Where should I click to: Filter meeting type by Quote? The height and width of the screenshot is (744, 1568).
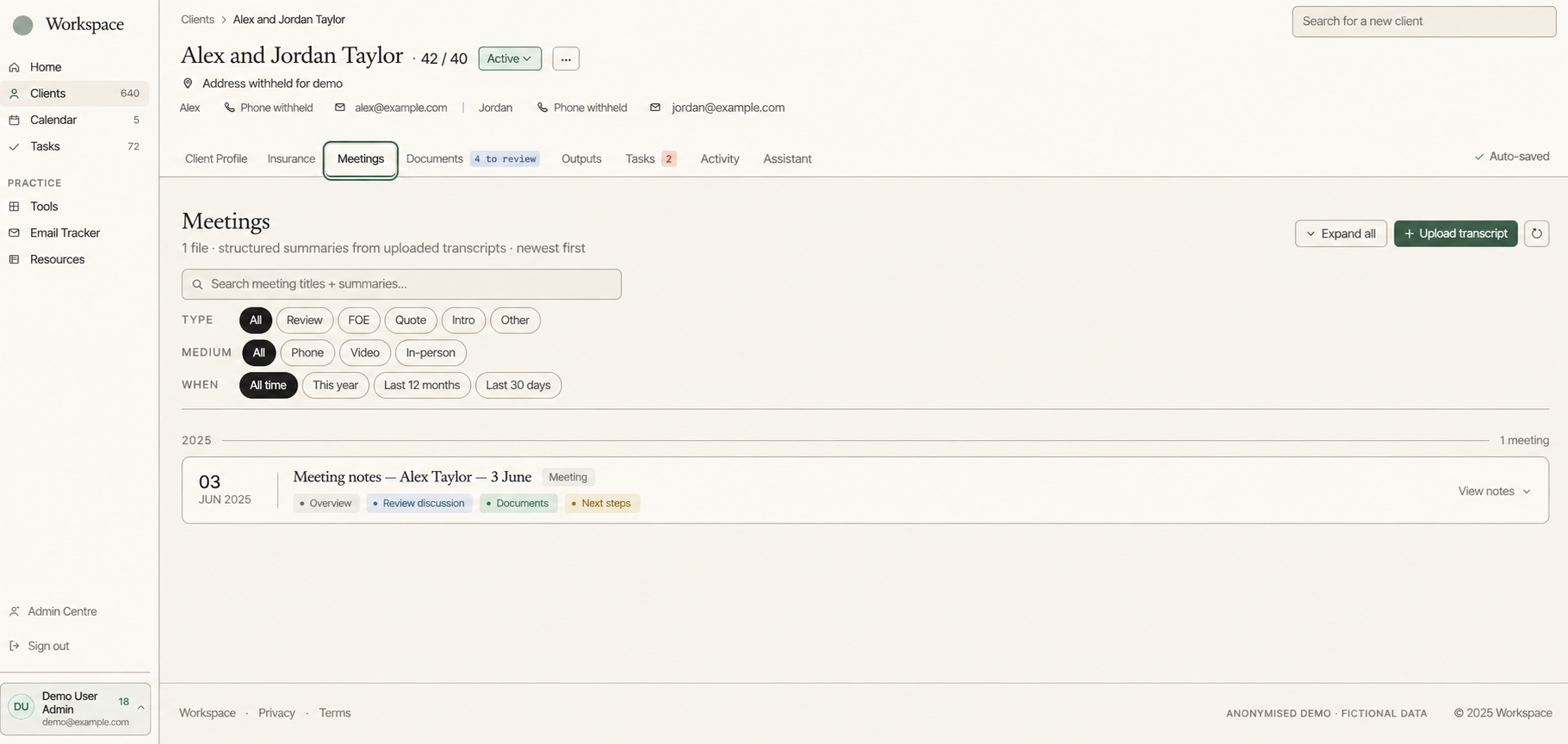(x=411, y=320)
